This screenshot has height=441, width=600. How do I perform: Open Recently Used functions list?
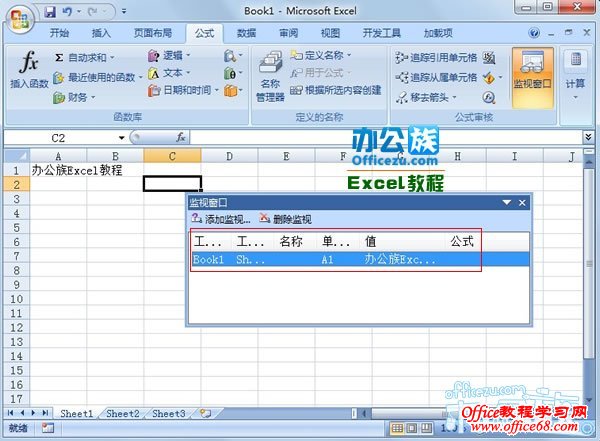pos(98,78)
